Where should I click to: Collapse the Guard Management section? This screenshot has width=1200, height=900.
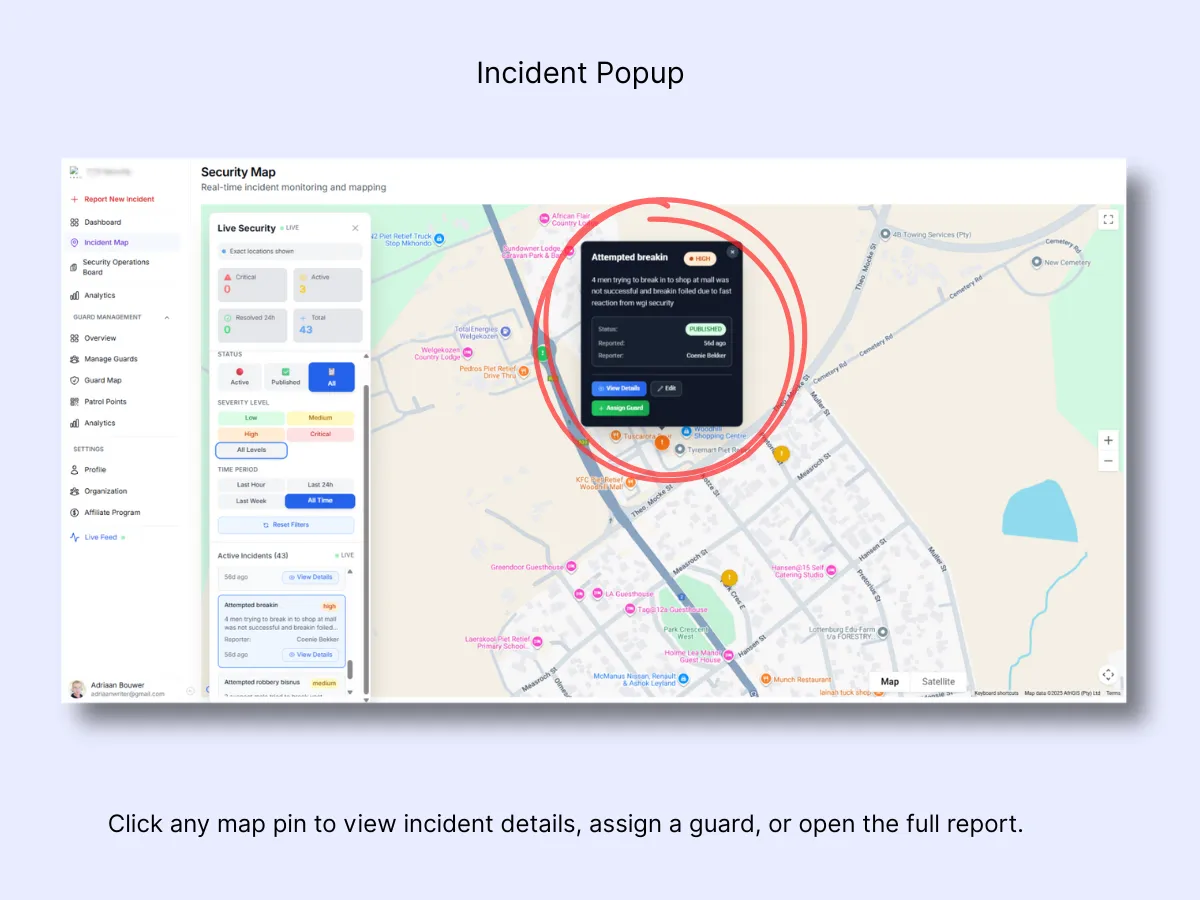coord(167,318)
